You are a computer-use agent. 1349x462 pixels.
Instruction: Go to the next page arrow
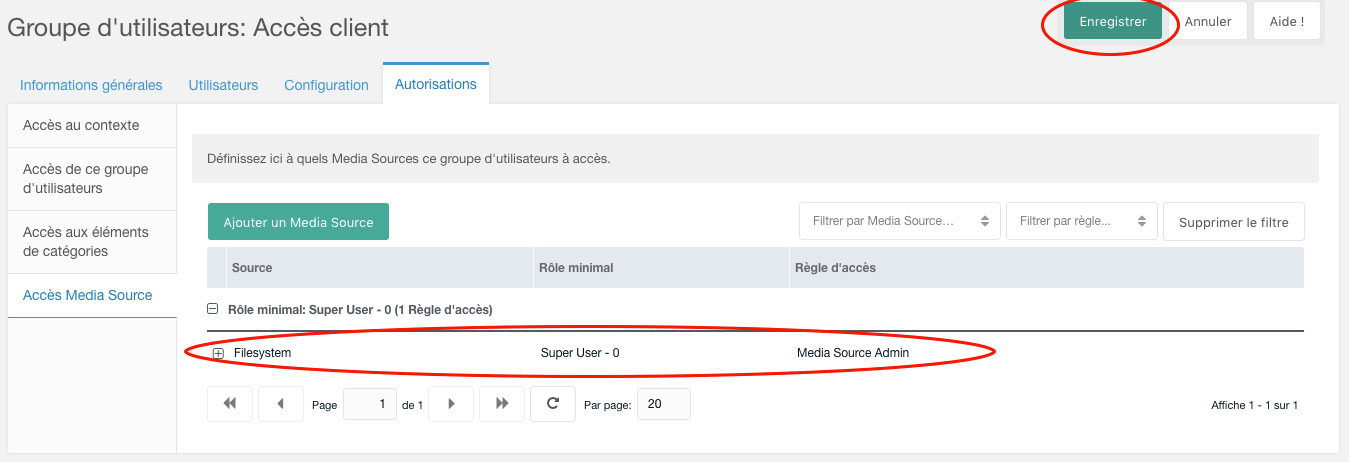click(451, 404)
